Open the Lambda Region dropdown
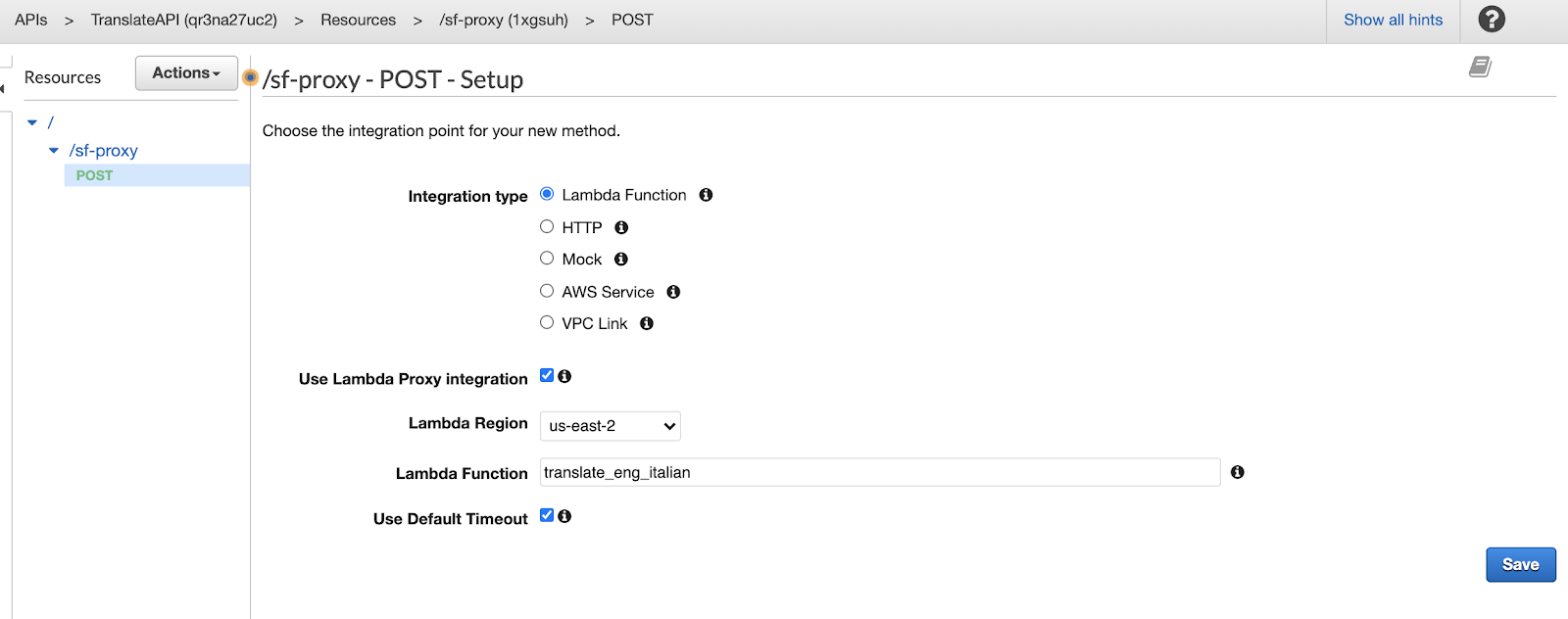This screenshot has height=619, width=1568. (610, 426)
